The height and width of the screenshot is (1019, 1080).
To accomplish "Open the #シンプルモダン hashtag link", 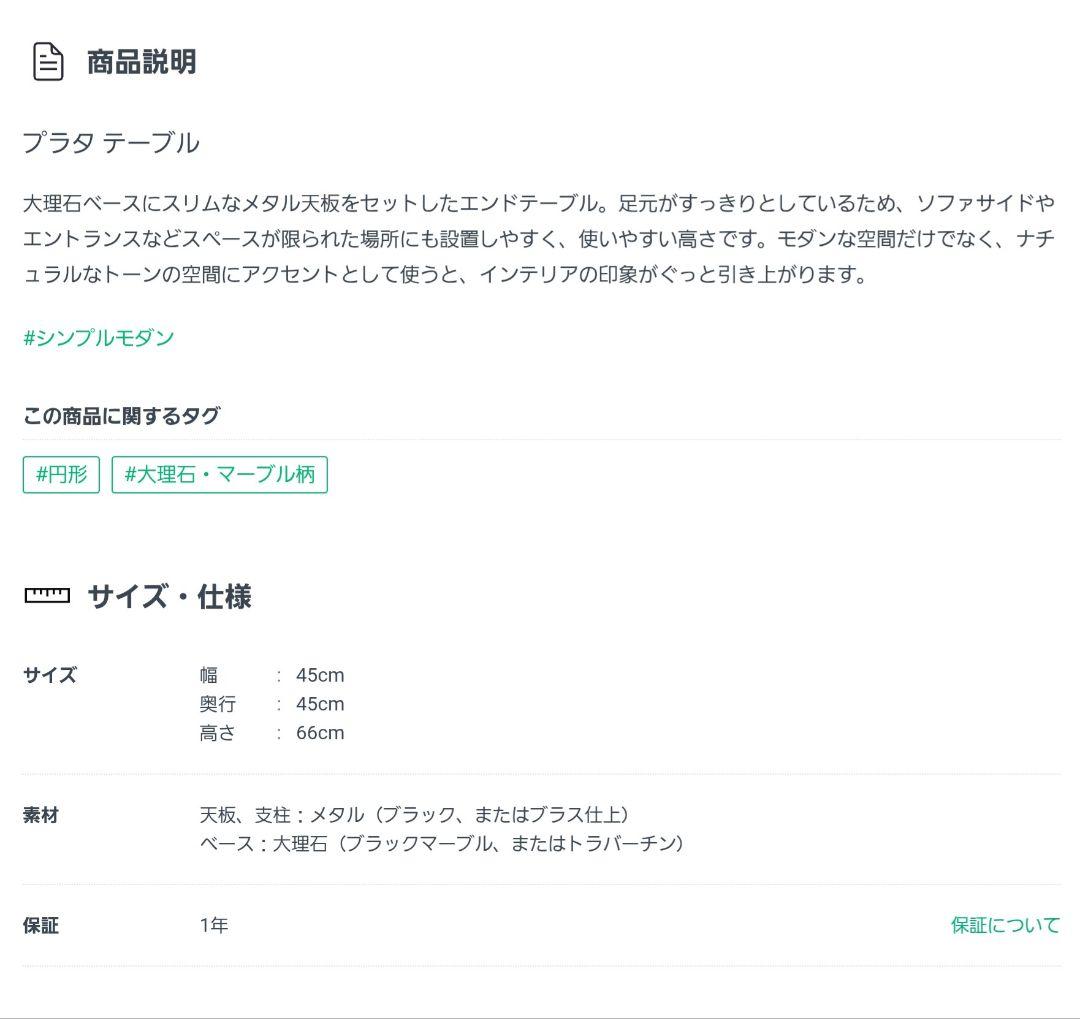I will coord(98,338).
